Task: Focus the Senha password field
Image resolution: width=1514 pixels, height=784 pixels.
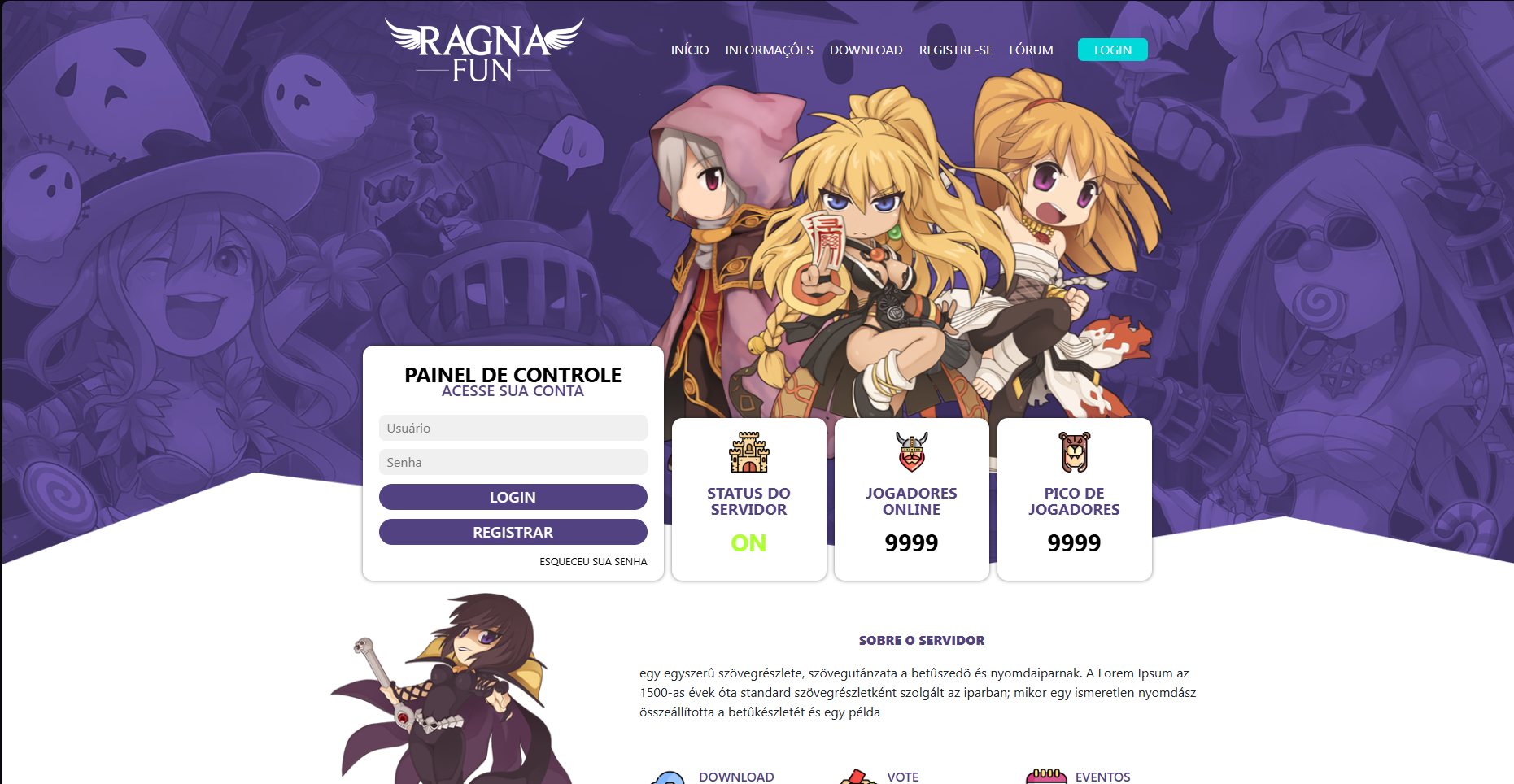Action: pyautogui.click(x=513, y=462)
